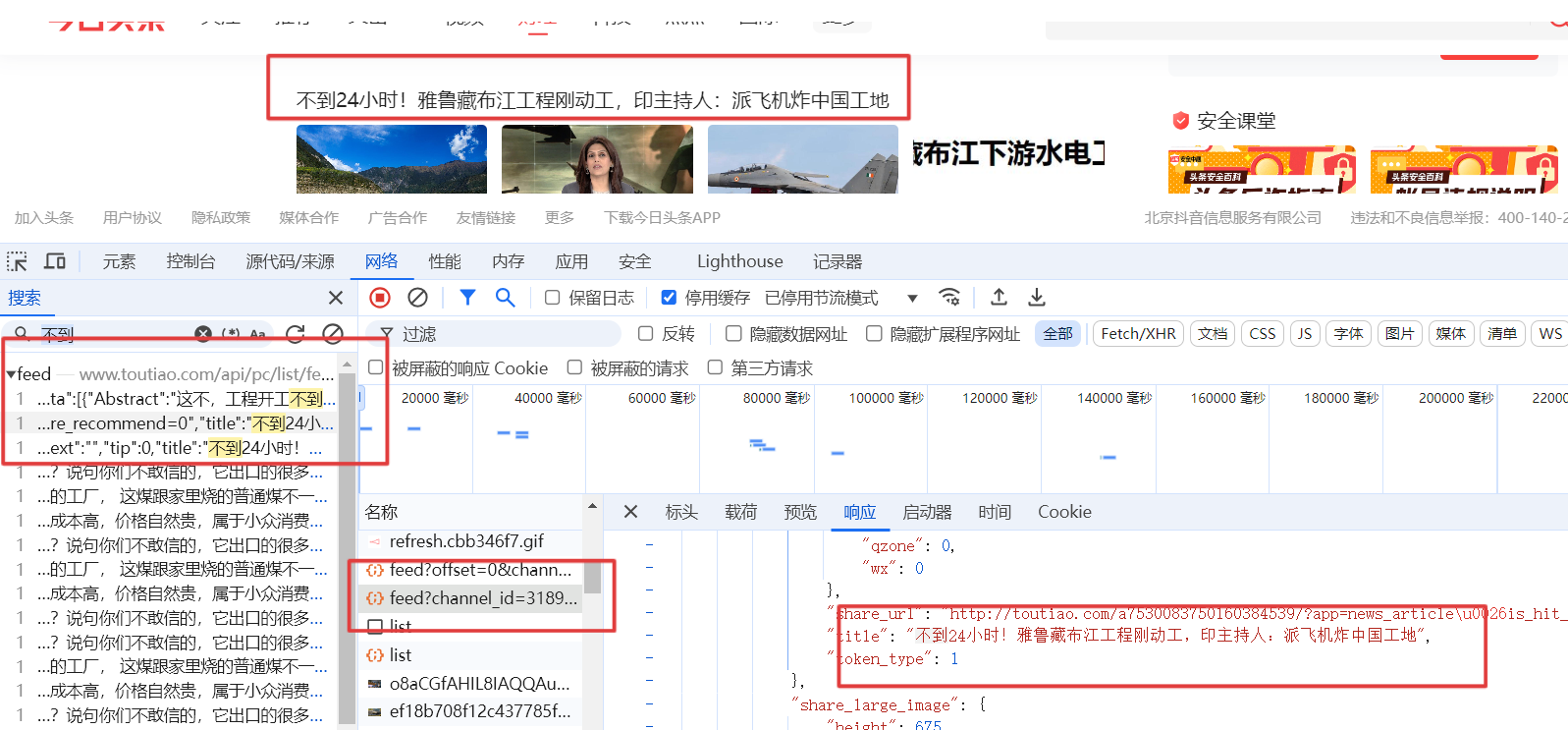Filter requests by 文档 type

pos(1213,334)
